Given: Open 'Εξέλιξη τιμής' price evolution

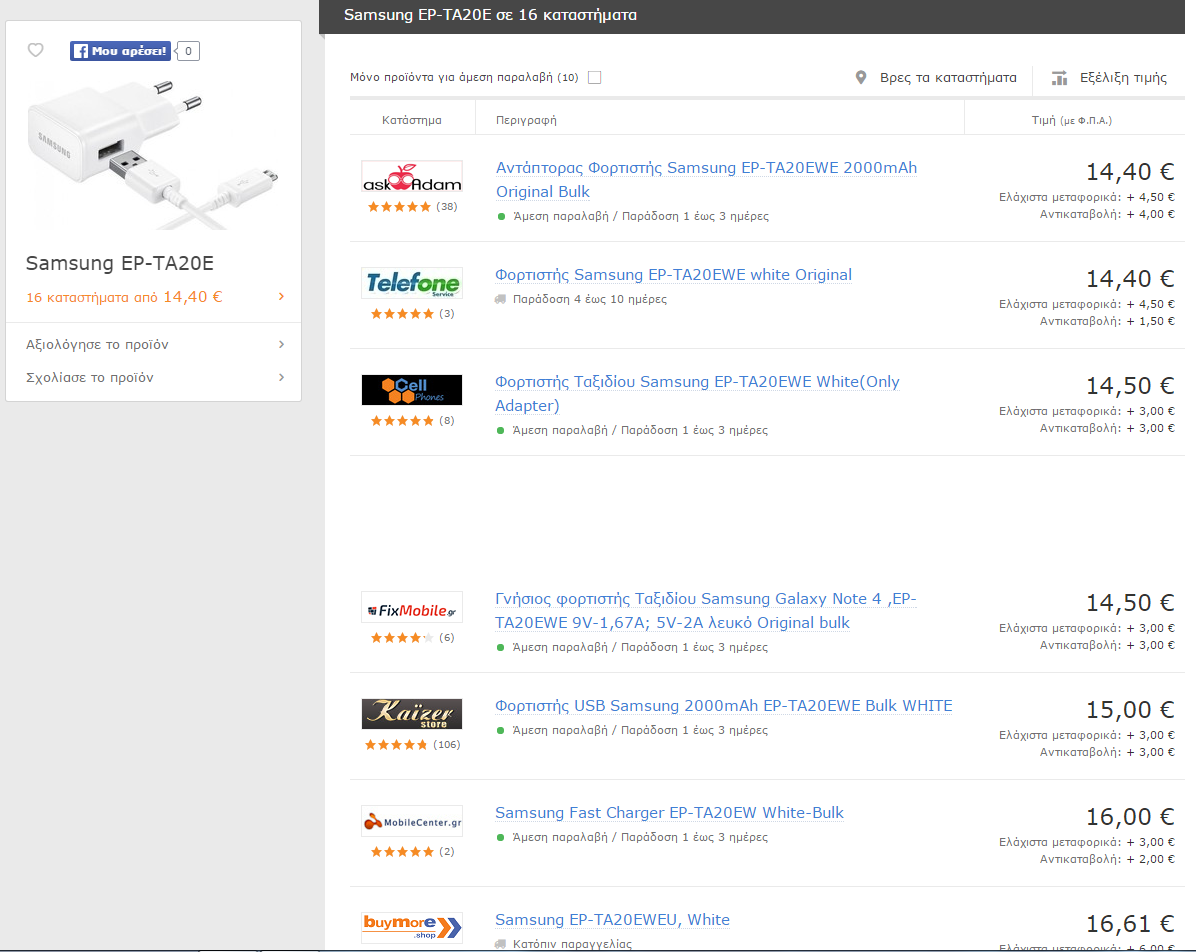Looking at the screenshot, I should (1123, 78).
